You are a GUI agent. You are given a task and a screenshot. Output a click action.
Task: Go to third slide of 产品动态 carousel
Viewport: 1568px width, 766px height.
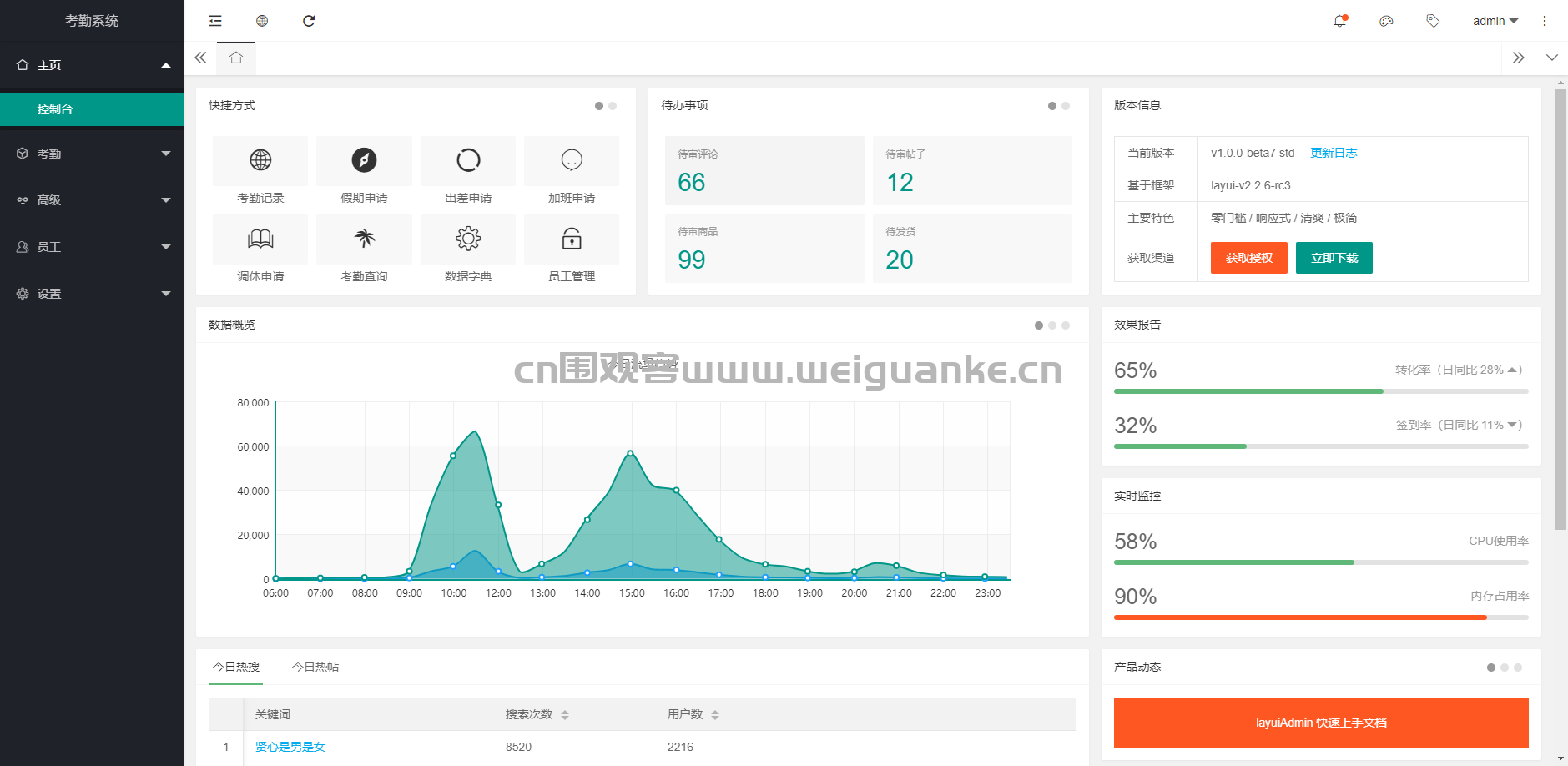click(x=1518, y=668)
